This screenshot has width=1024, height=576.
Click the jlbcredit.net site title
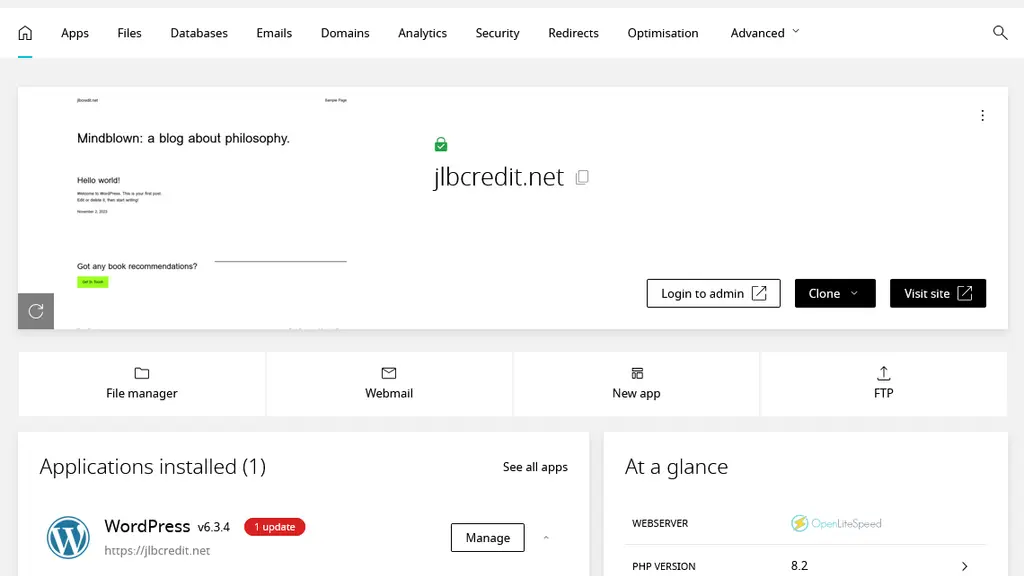pos(499,177)
